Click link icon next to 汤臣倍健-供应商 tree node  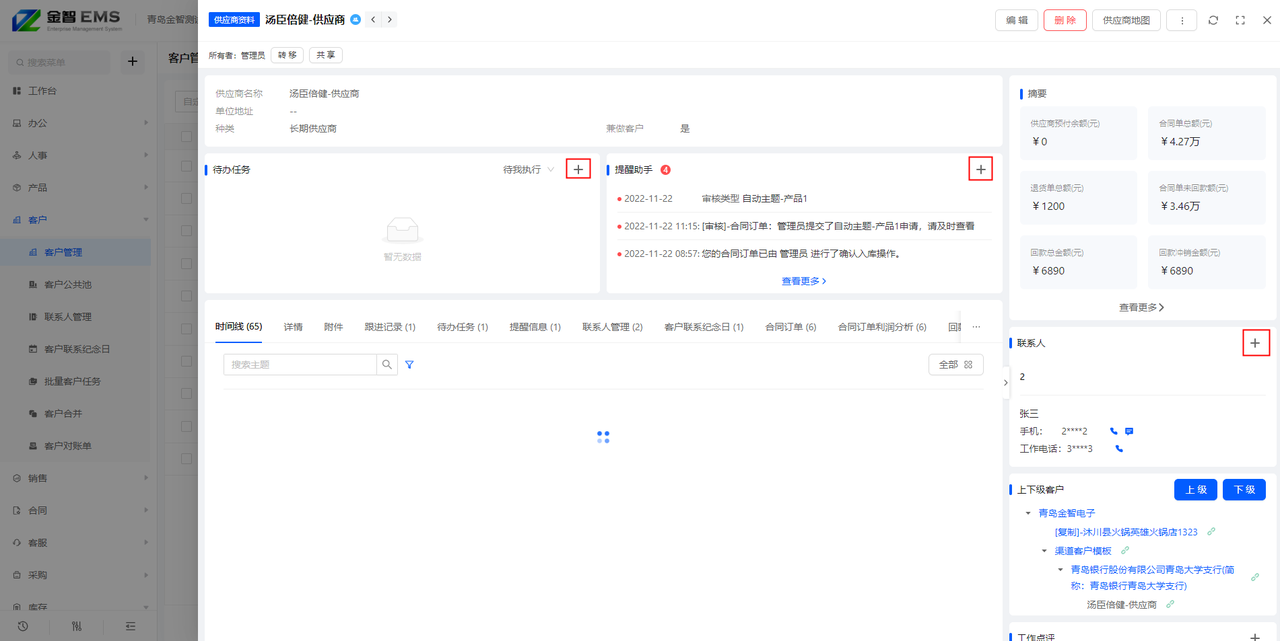tap(1170, 604)
